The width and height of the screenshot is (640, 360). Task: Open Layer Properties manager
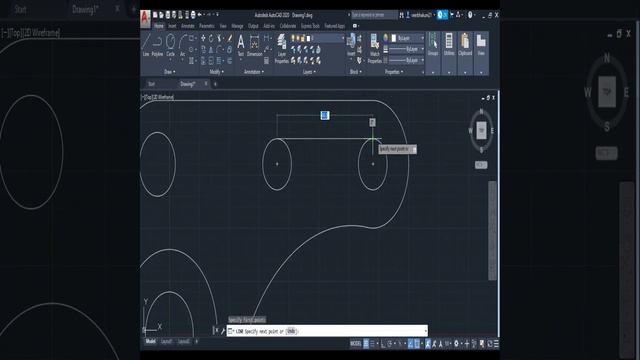[x=282, y=48]
